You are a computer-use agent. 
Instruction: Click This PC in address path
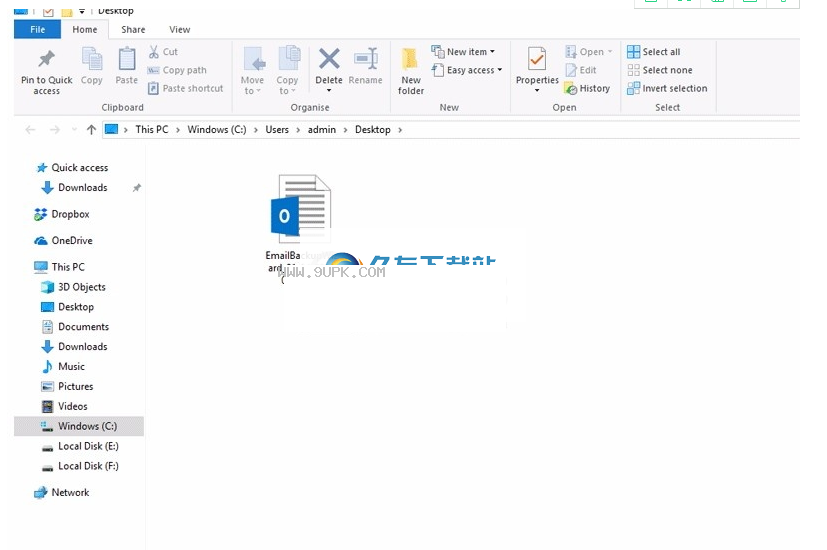click(152, 130)
